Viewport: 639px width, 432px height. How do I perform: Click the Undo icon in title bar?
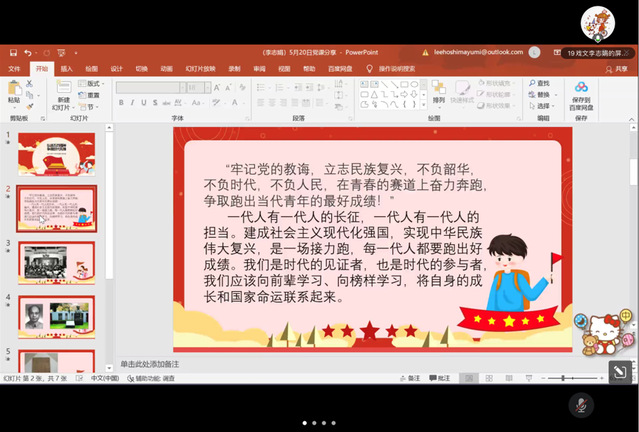[x=27, y=52]
